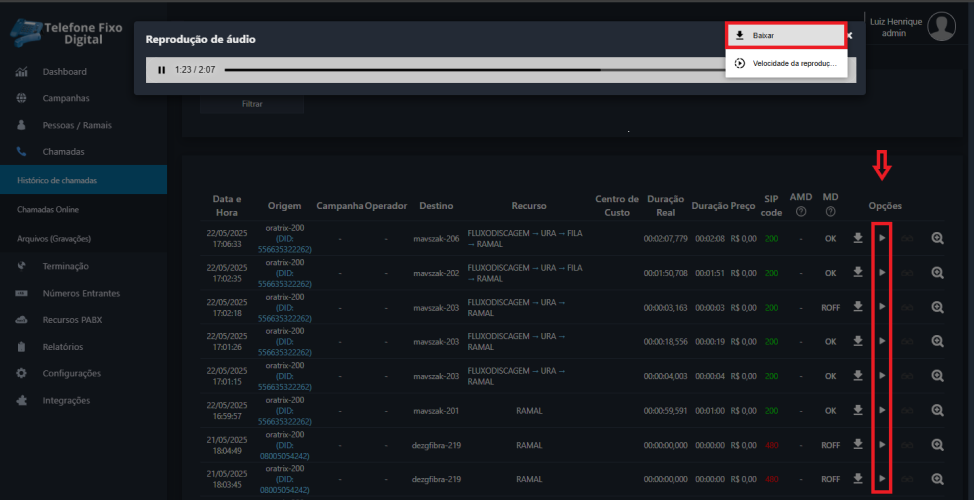This screenshot has height=500, width=974.
Task: Collapse the Chamadas sidebar section
Action: [x=63, y=152]
